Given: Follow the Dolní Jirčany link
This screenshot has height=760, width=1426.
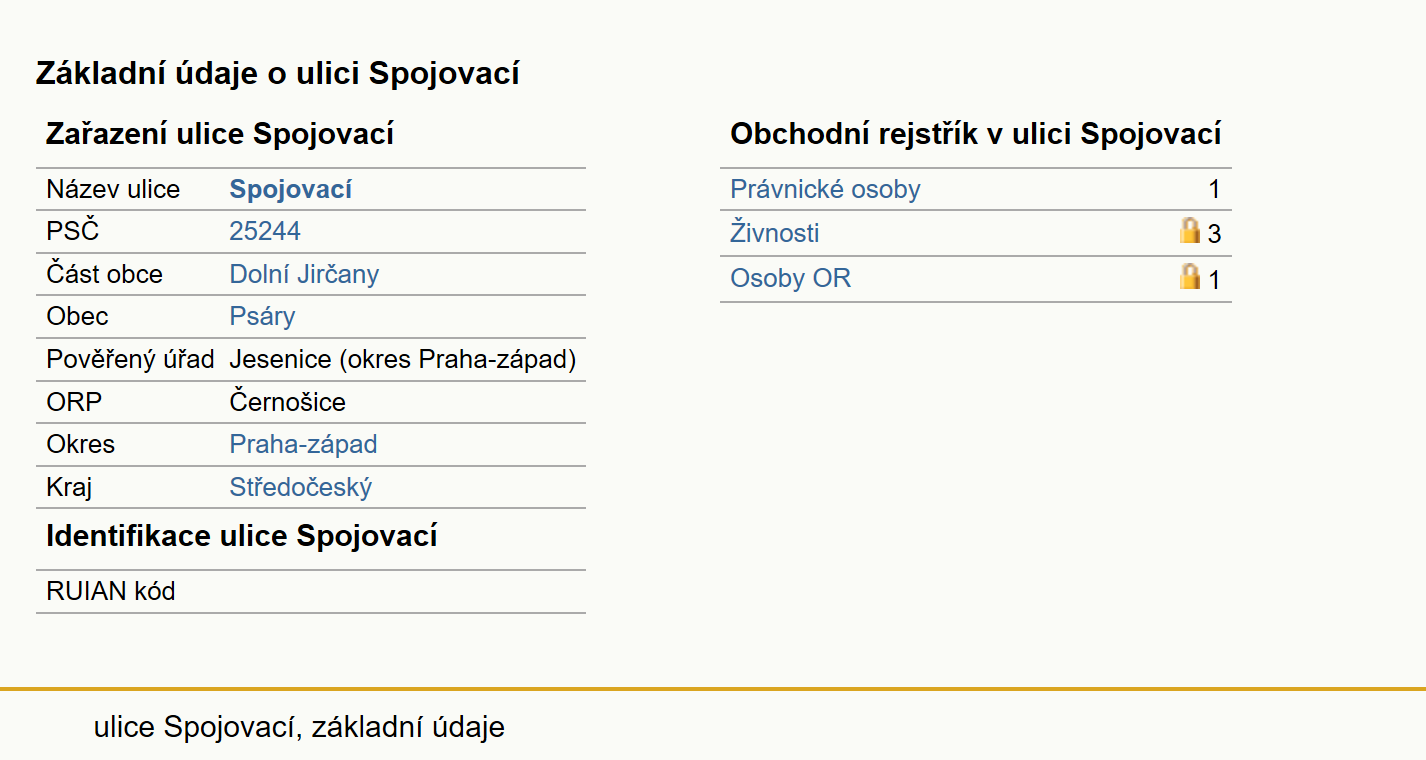Looking at the screenshot, I should (304, 274).
